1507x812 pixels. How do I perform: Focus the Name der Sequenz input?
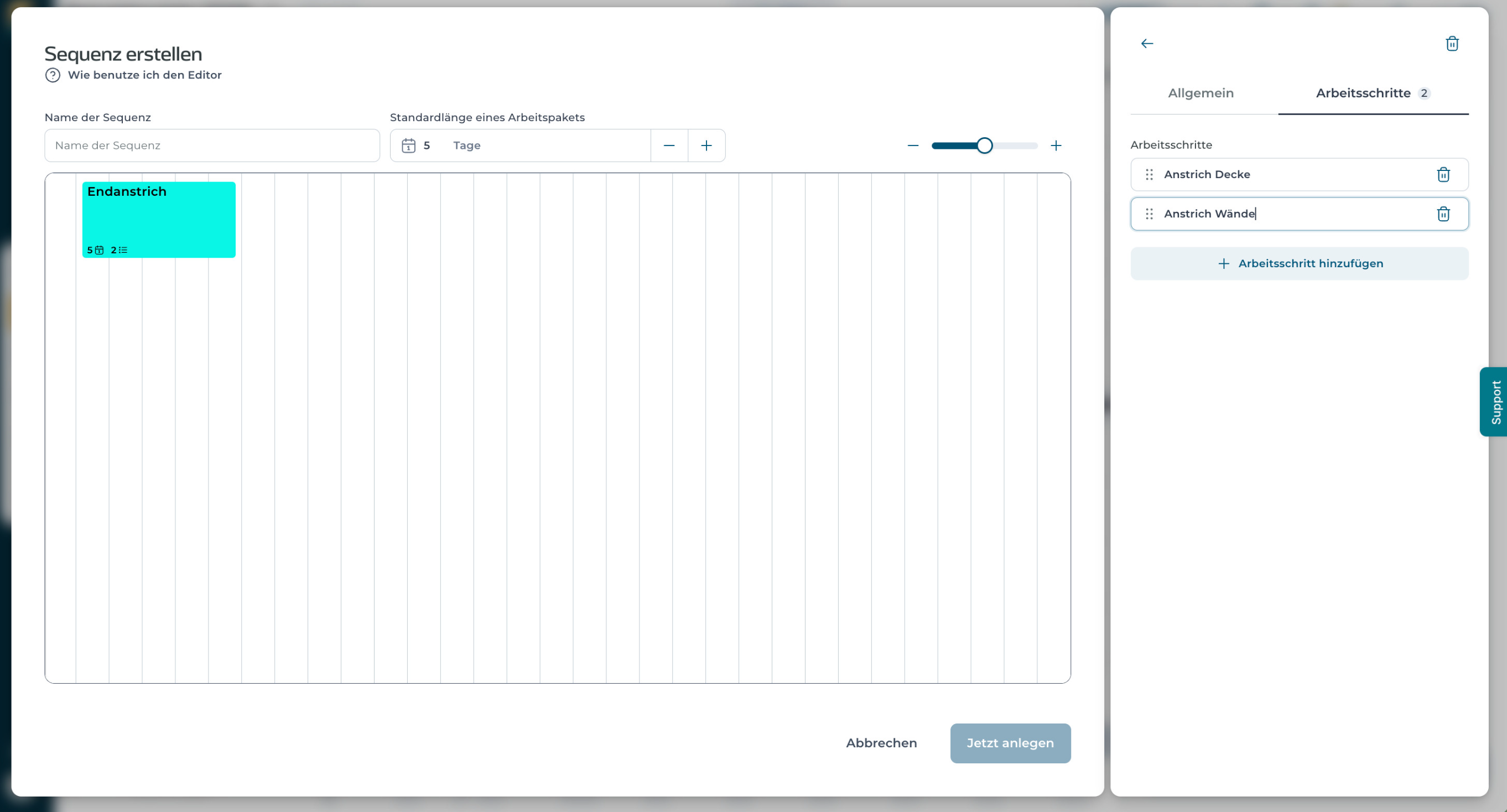[212, 145]
